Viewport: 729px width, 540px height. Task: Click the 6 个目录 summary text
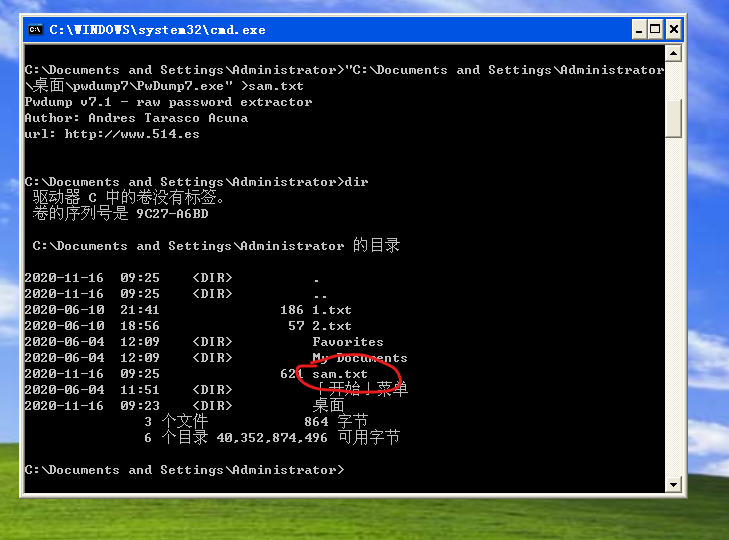(x=176, y=438)
